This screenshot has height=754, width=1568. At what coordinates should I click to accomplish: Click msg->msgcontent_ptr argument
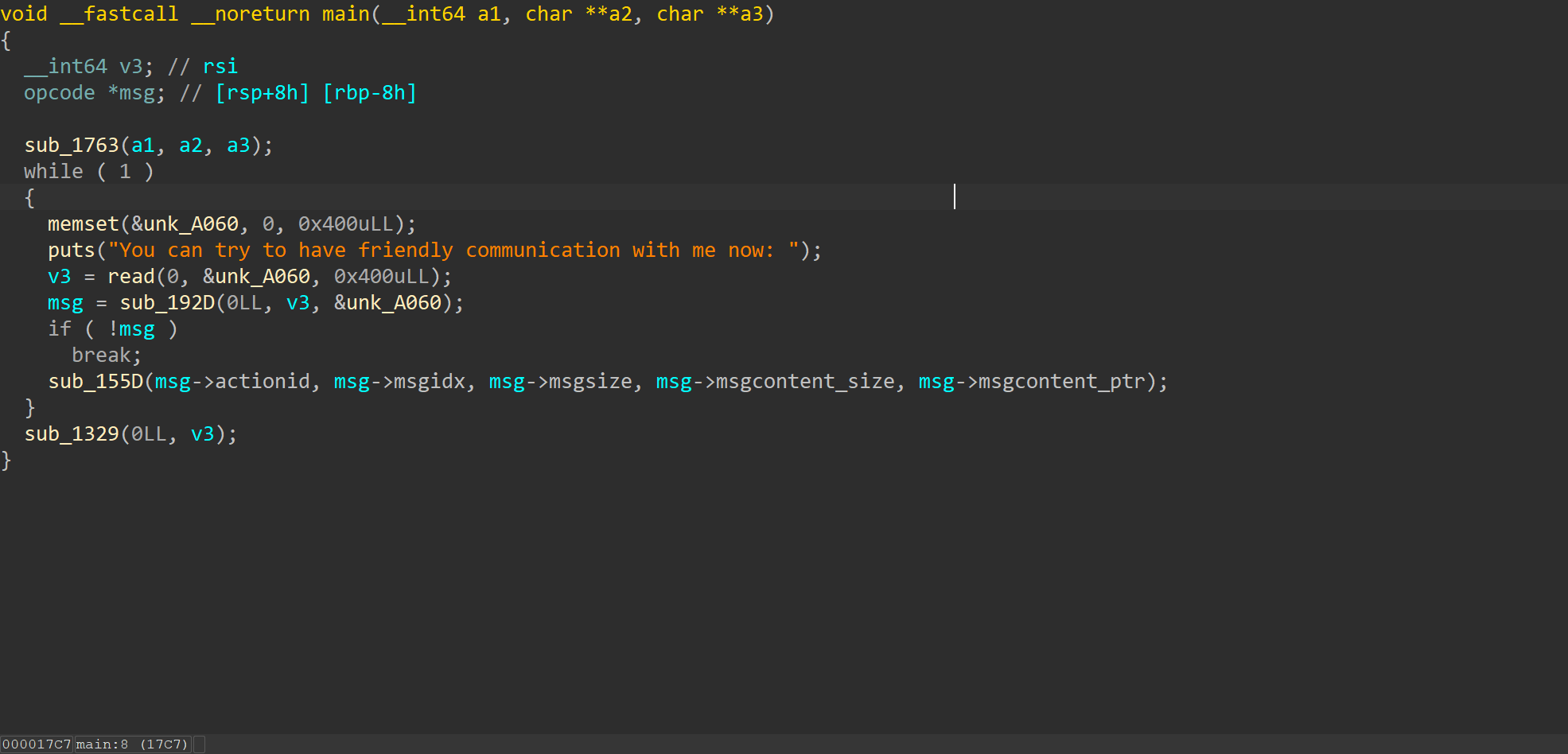[1032, 382]
